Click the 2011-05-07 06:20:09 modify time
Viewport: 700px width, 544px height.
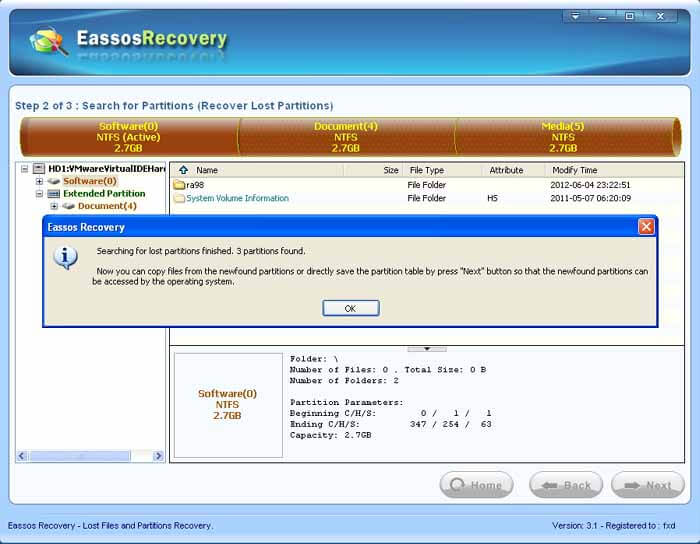(x=590, y=198)
